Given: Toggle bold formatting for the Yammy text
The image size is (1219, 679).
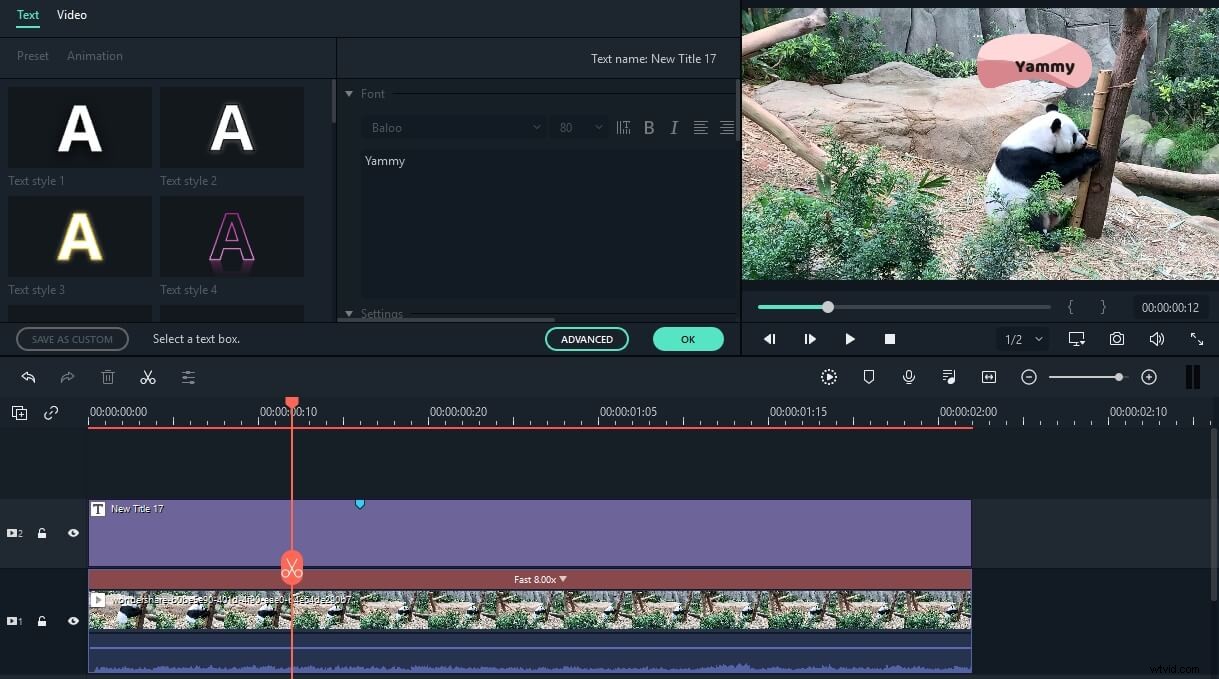Looking at the screenshot, I should (649, 127).
